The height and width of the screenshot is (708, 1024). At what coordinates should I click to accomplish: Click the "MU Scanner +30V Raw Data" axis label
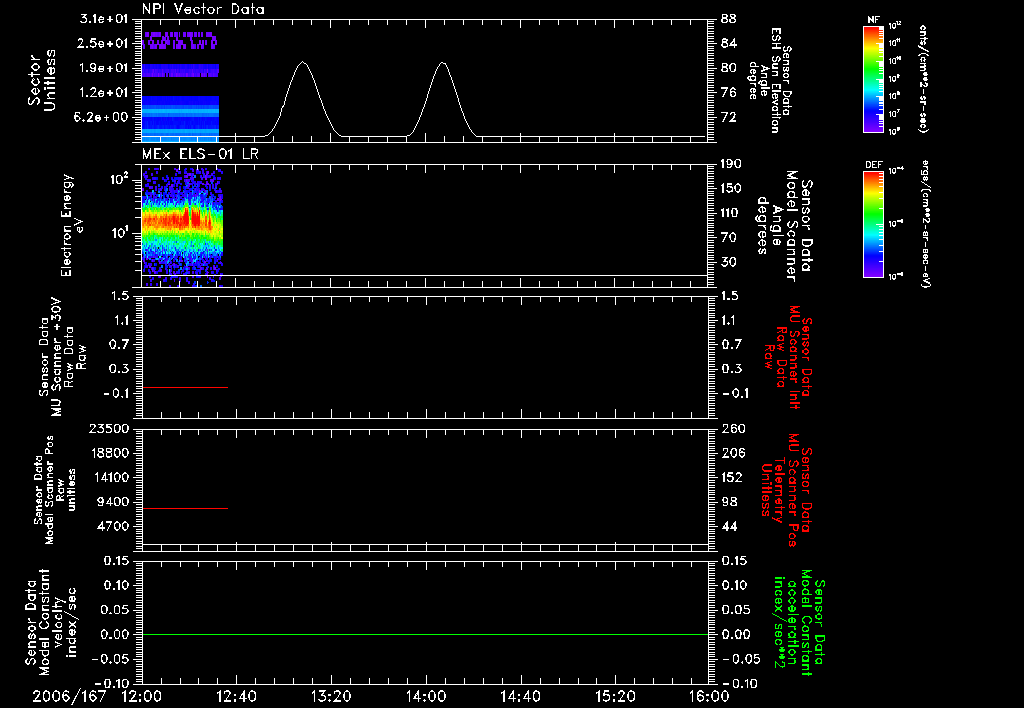62,357
